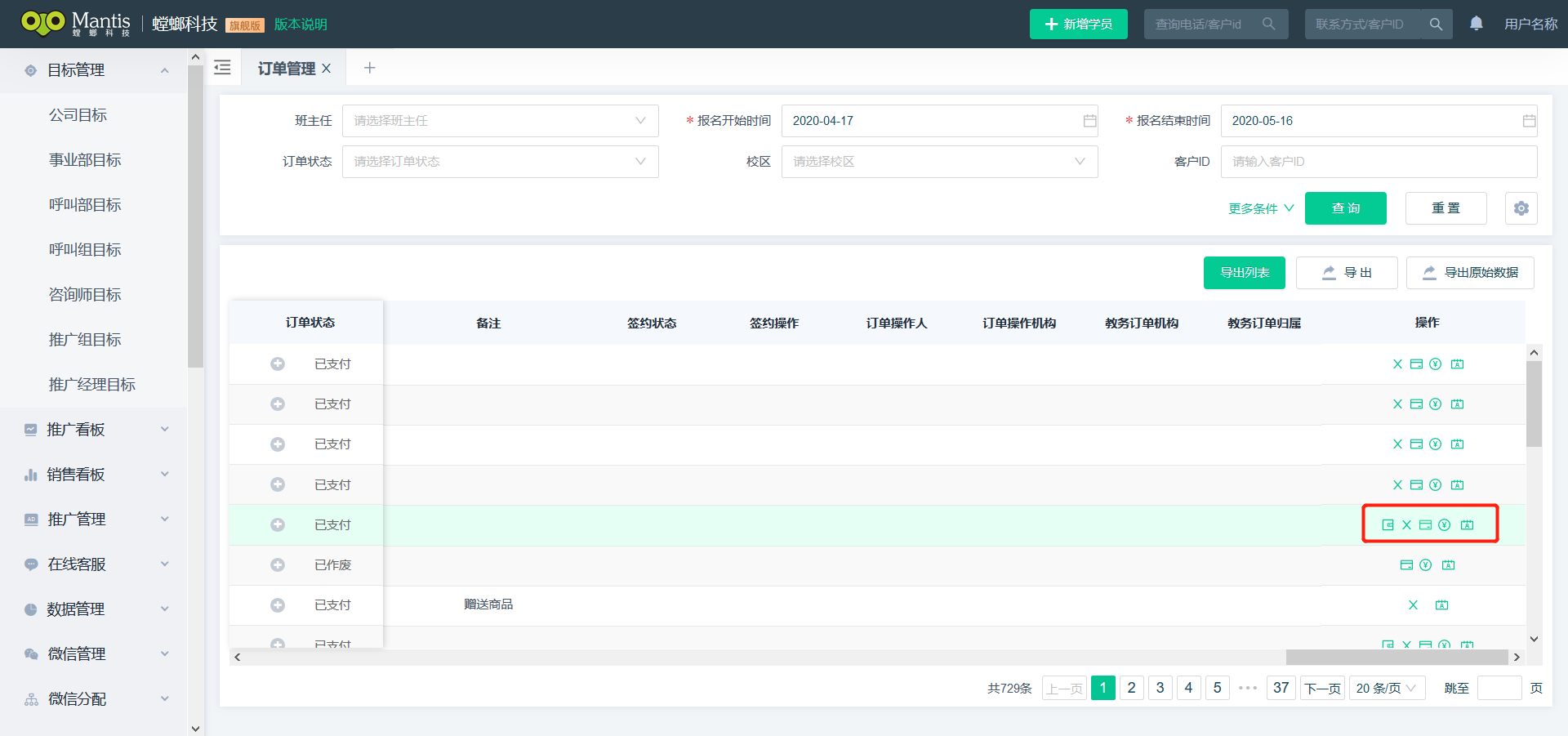1568x736 pixels.
Task: Click the card icon in 已作废 row
Action: tap(1406, 564)
